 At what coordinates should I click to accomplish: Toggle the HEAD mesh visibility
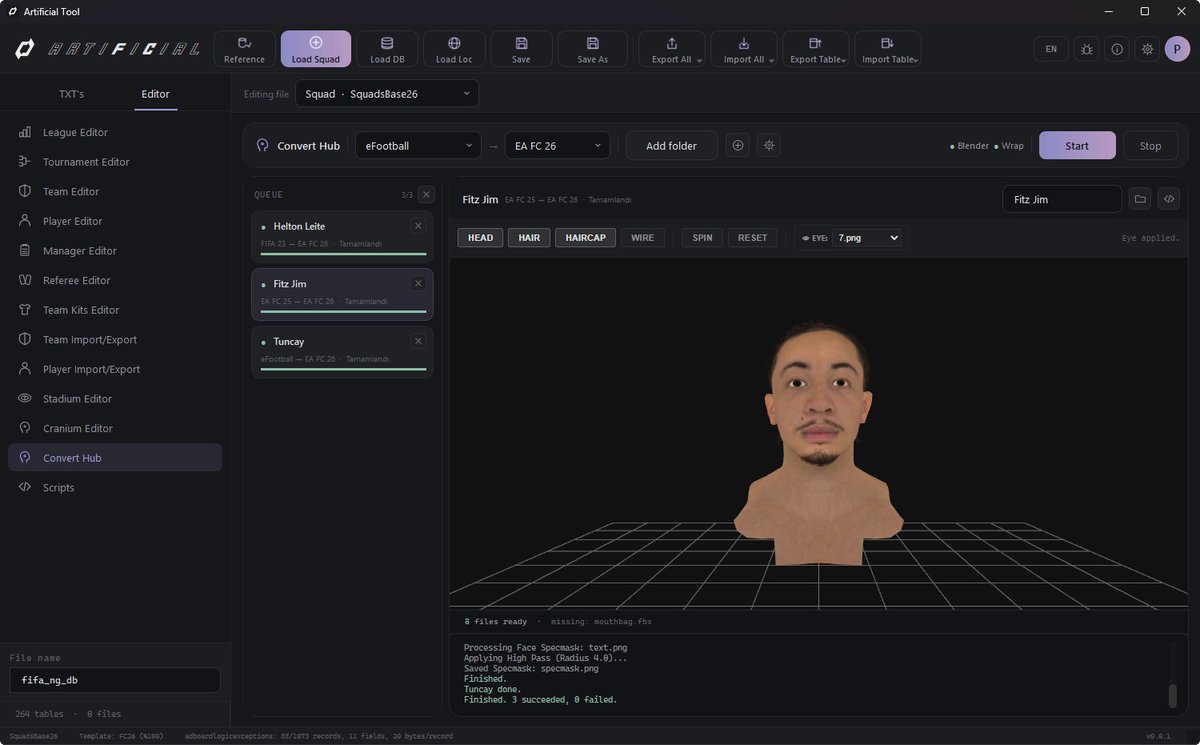(480, 238)
